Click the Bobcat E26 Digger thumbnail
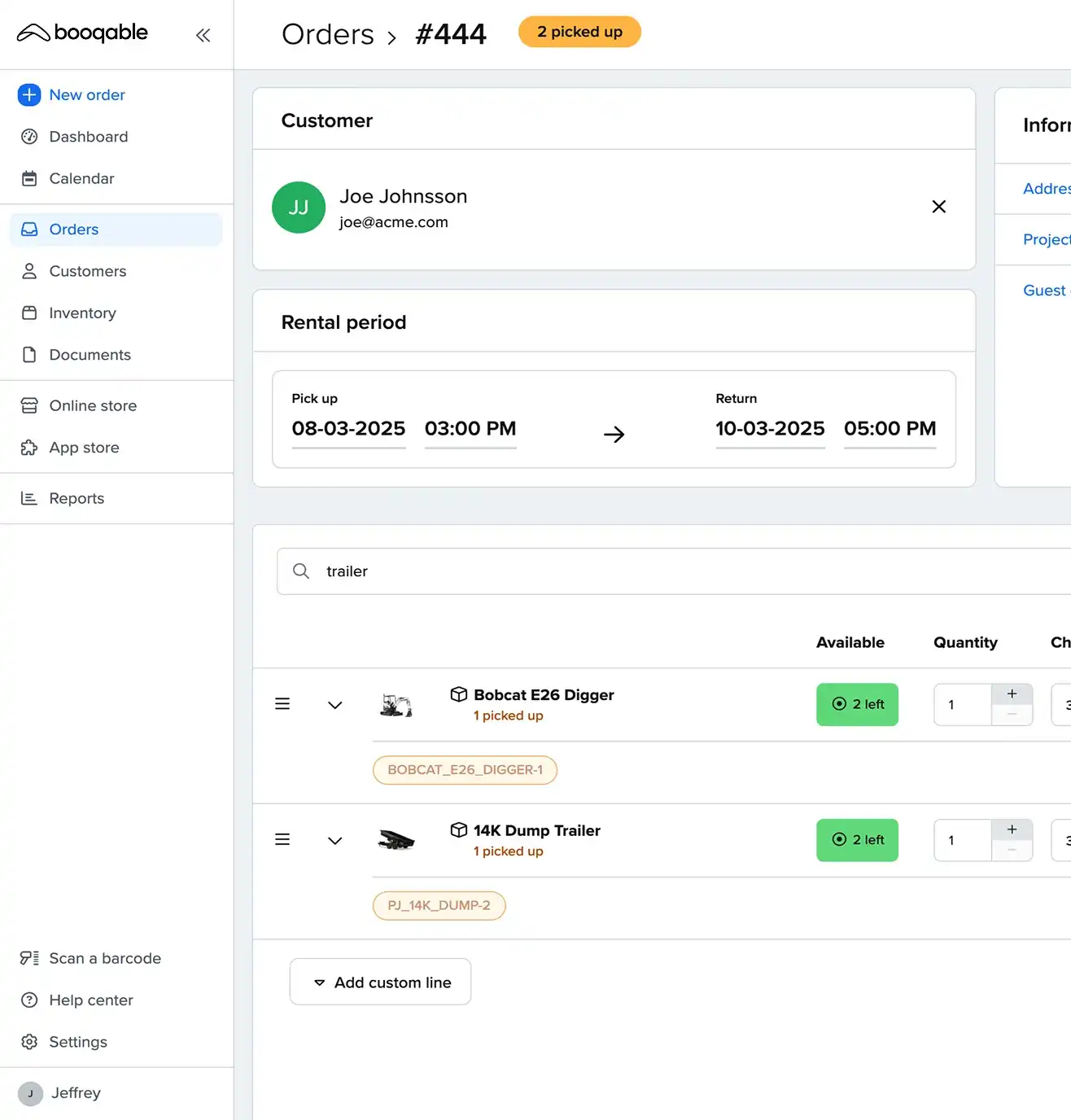The height and width of the screenshot is (1120, 1071). coord(396,705)
